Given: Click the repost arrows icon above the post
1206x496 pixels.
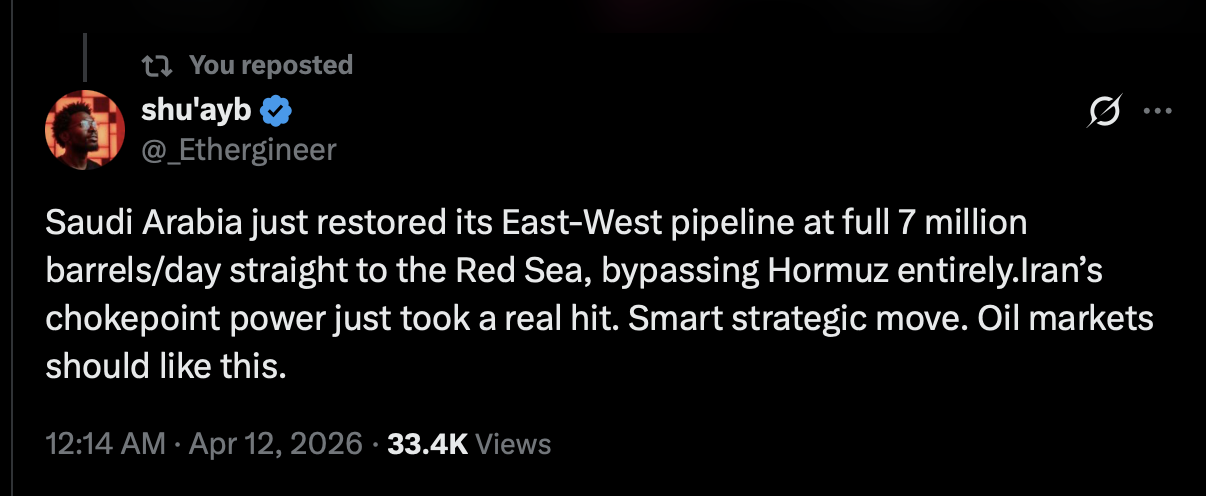Looking at the screenshot, I should [x=155, y=66].
